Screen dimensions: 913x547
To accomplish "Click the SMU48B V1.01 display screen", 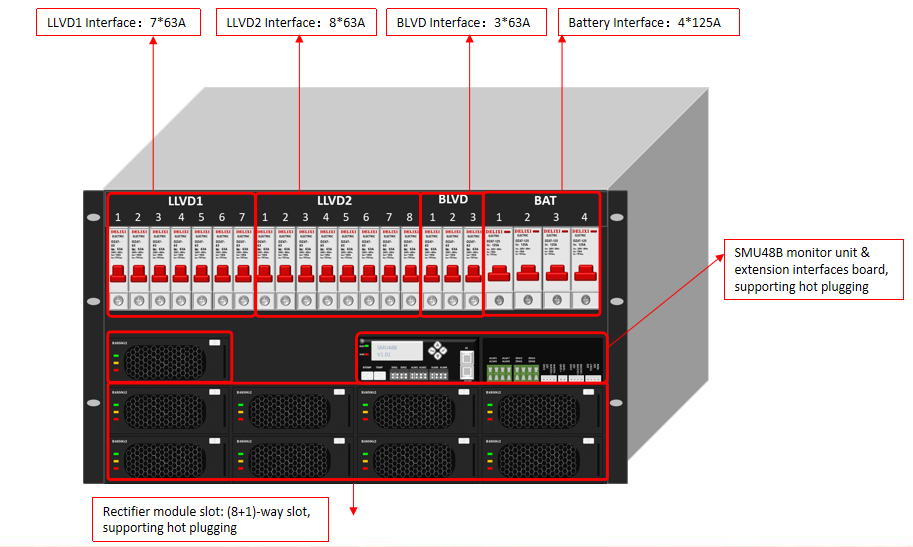I will 396,352.
